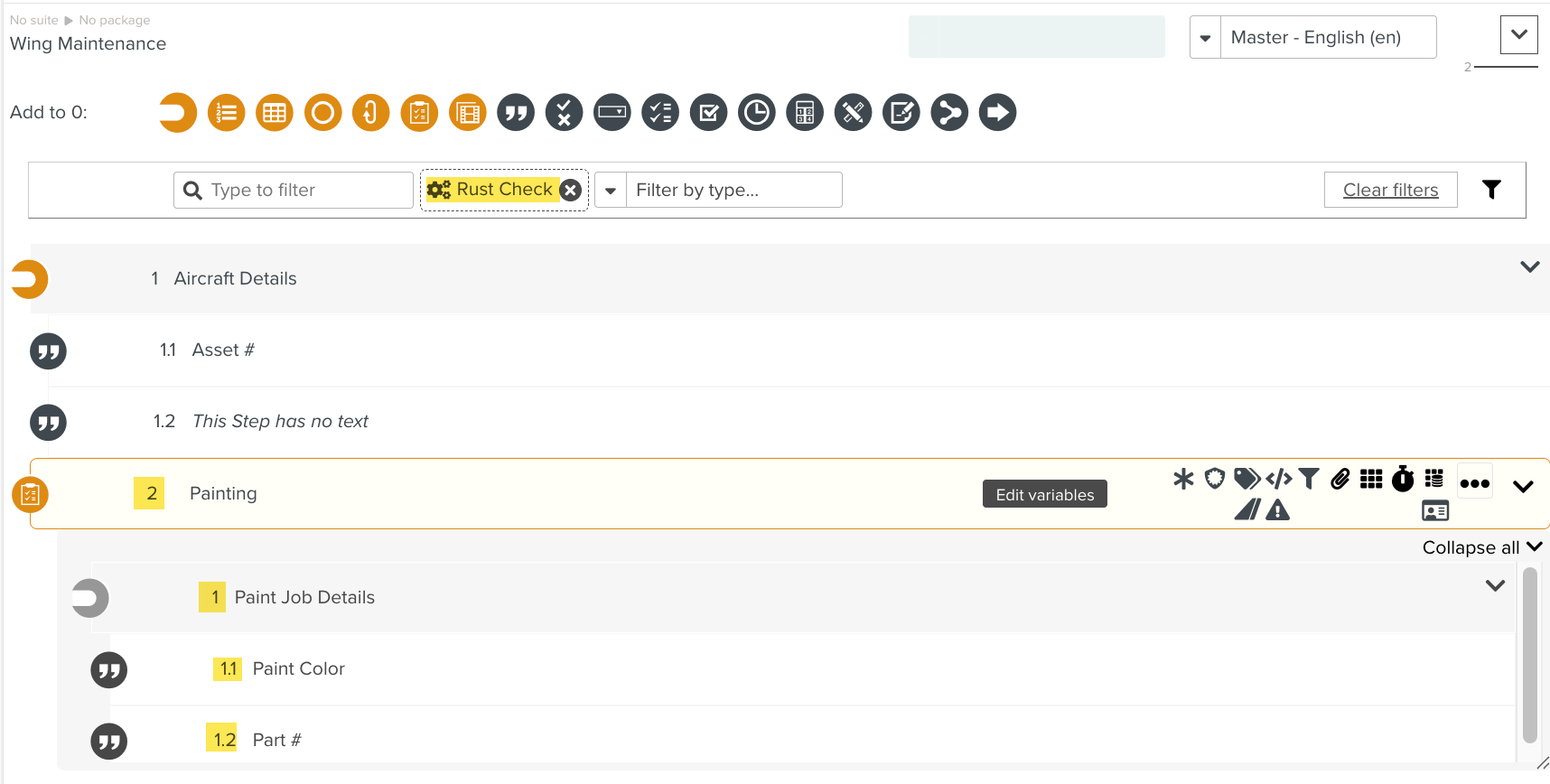Open attachments paperclip on Painting row
This screenshot has height=784, width=1550.
coord(1340,479)
